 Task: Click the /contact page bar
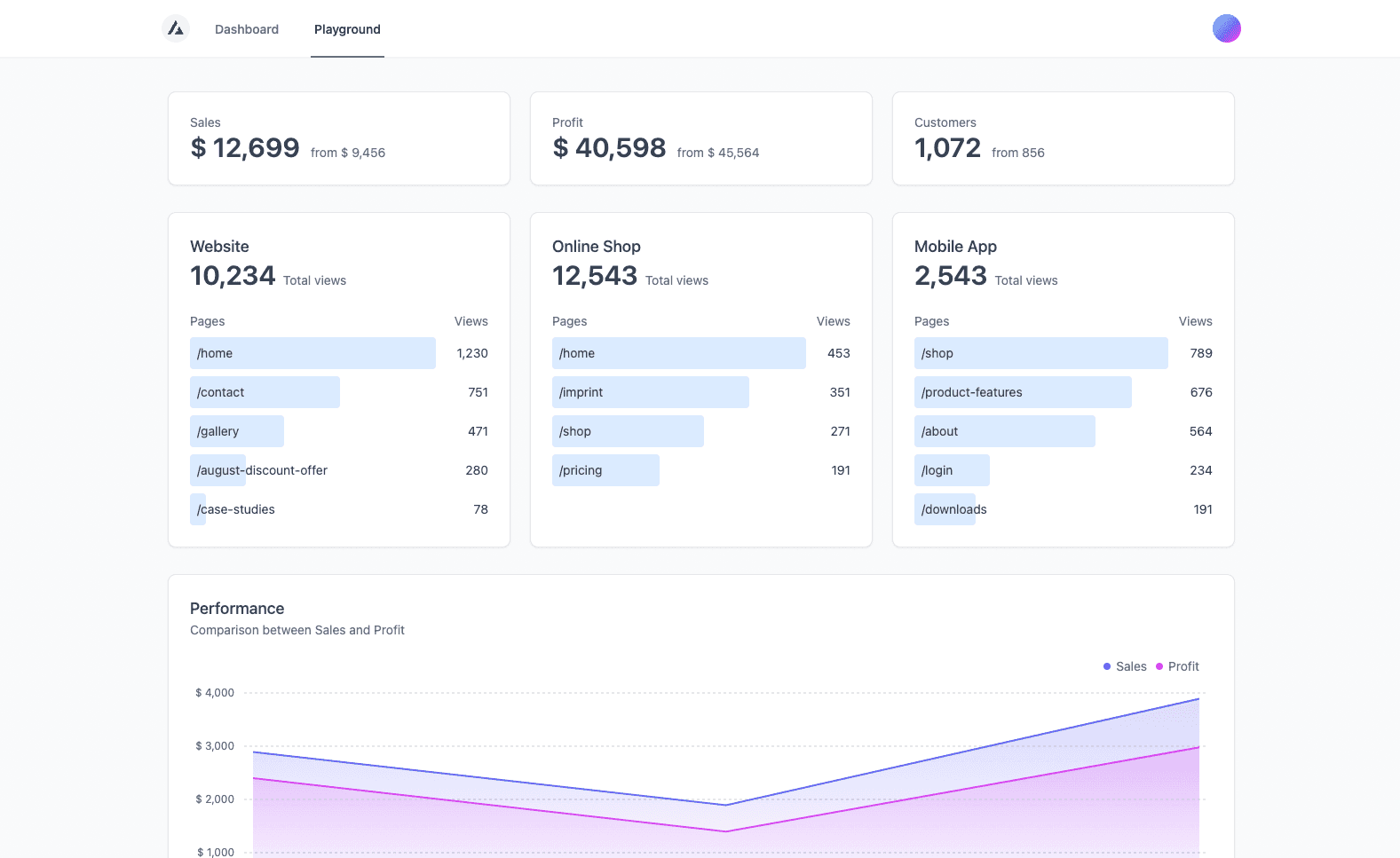point(265,392)
